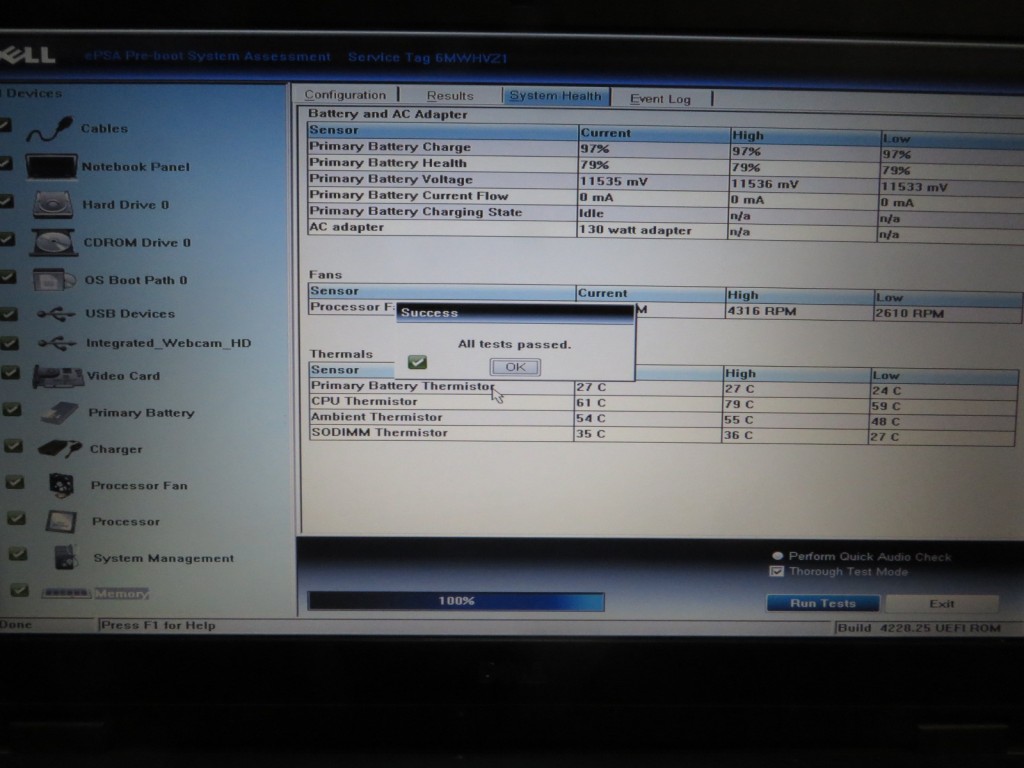Screen dimensions: 1024x768
Task: Click the Exit button
Action: 941,604
